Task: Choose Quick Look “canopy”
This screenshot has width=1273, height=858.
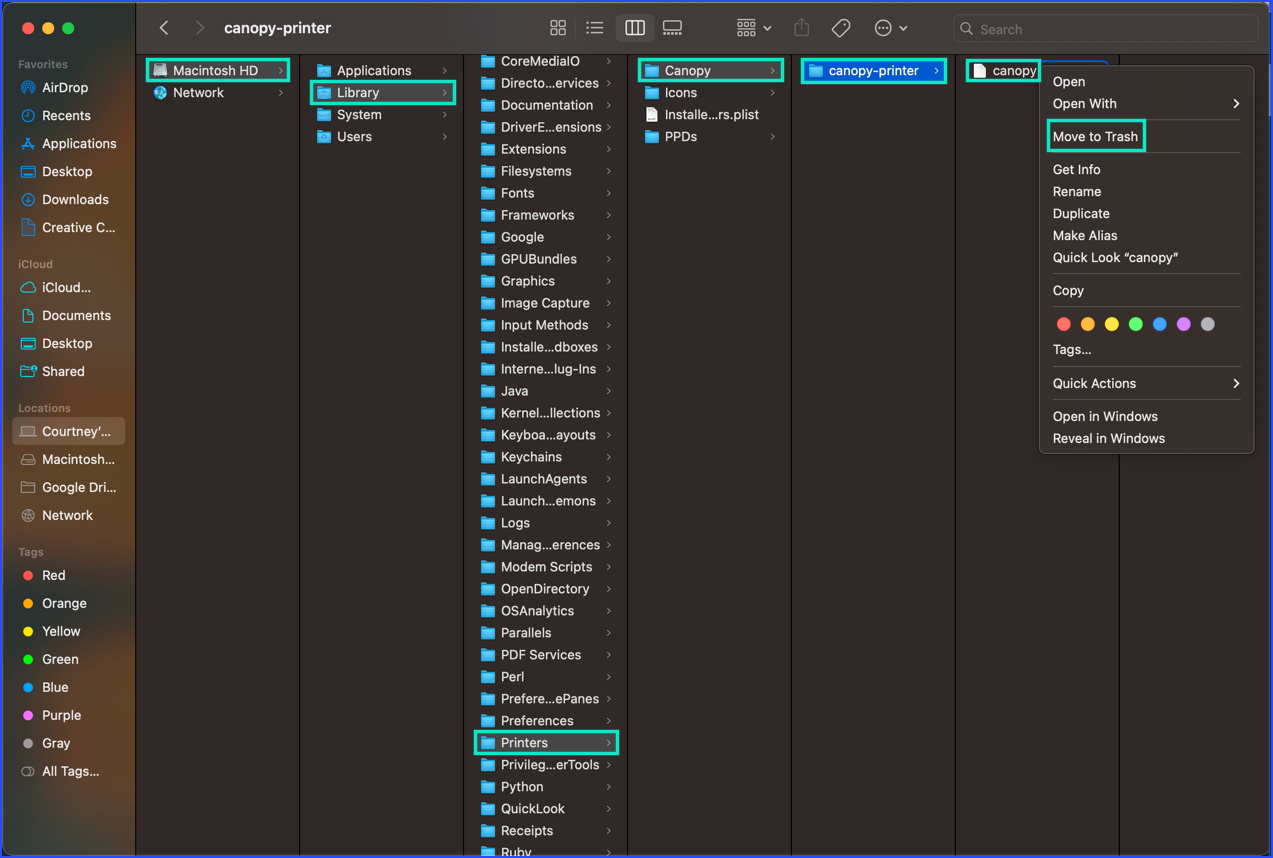Action: [1115, 257]
